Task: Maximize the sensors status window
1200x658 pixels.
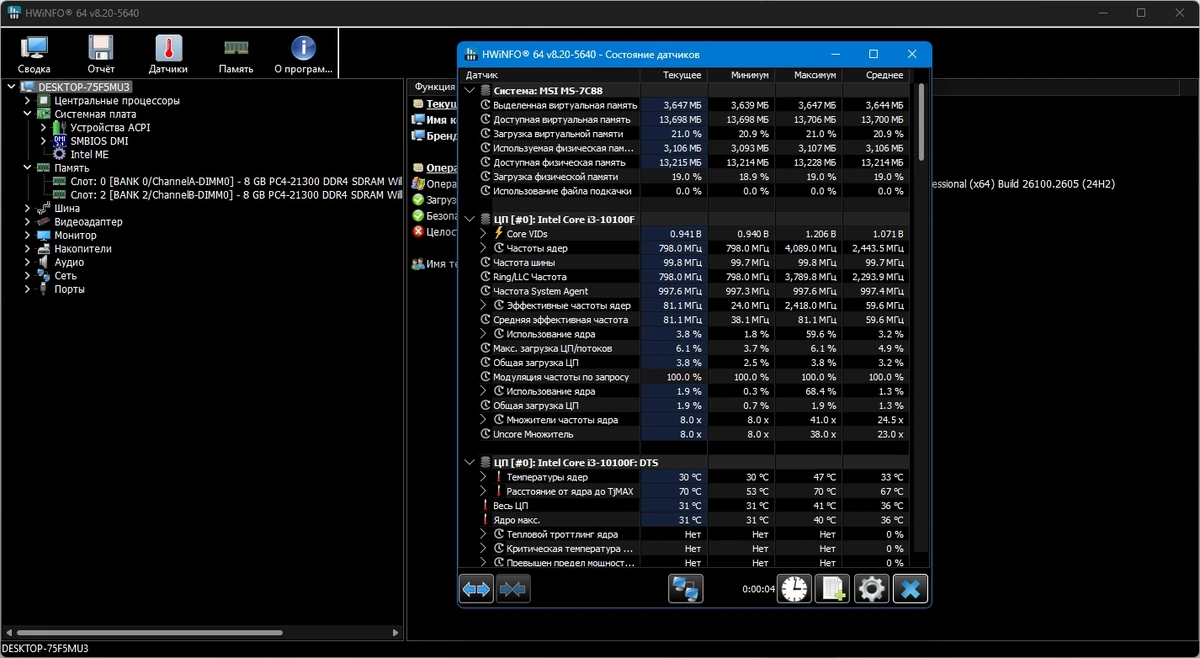Action: coord(873,54)
